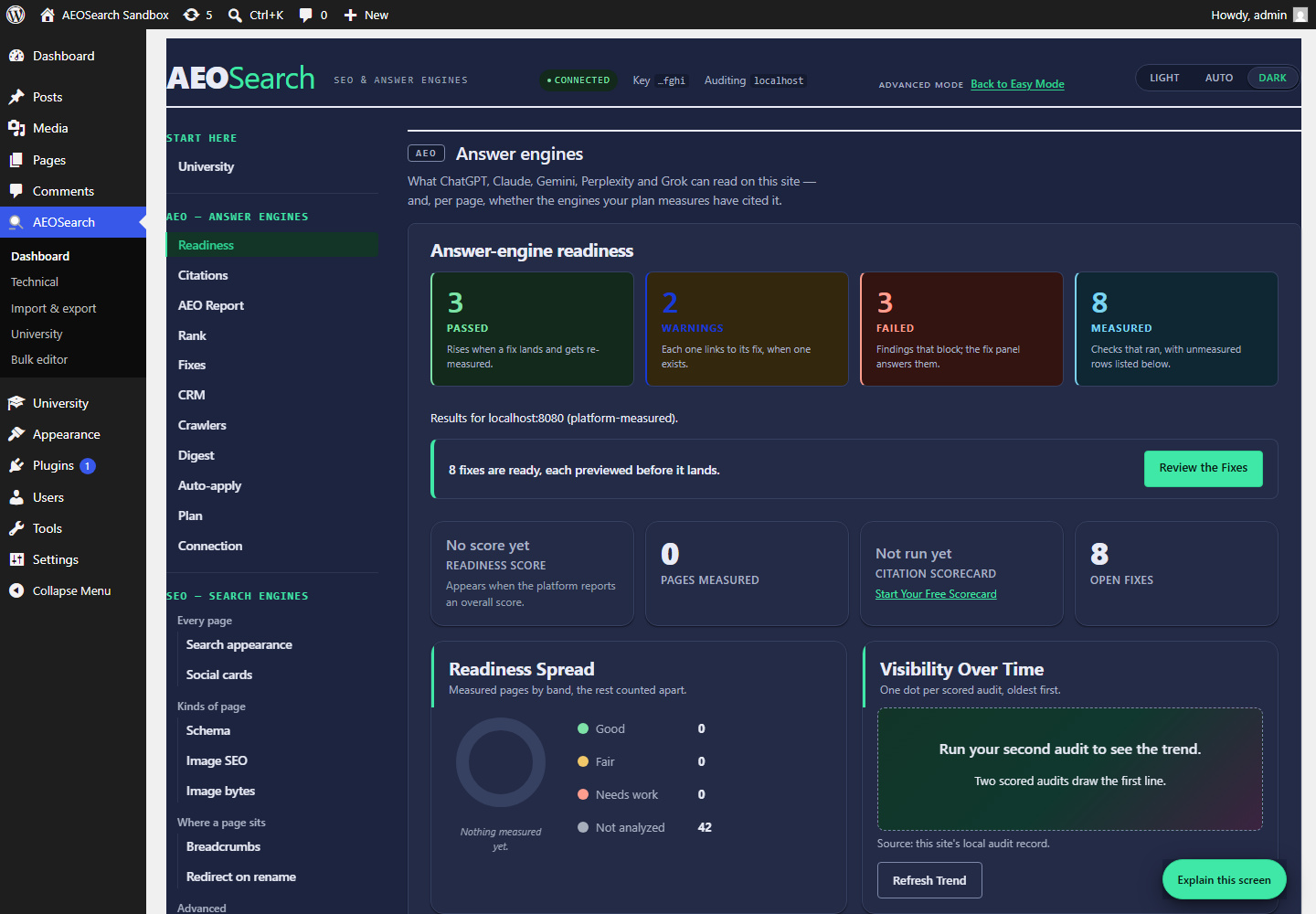Select the Dark theme option

coord(1272,78)
